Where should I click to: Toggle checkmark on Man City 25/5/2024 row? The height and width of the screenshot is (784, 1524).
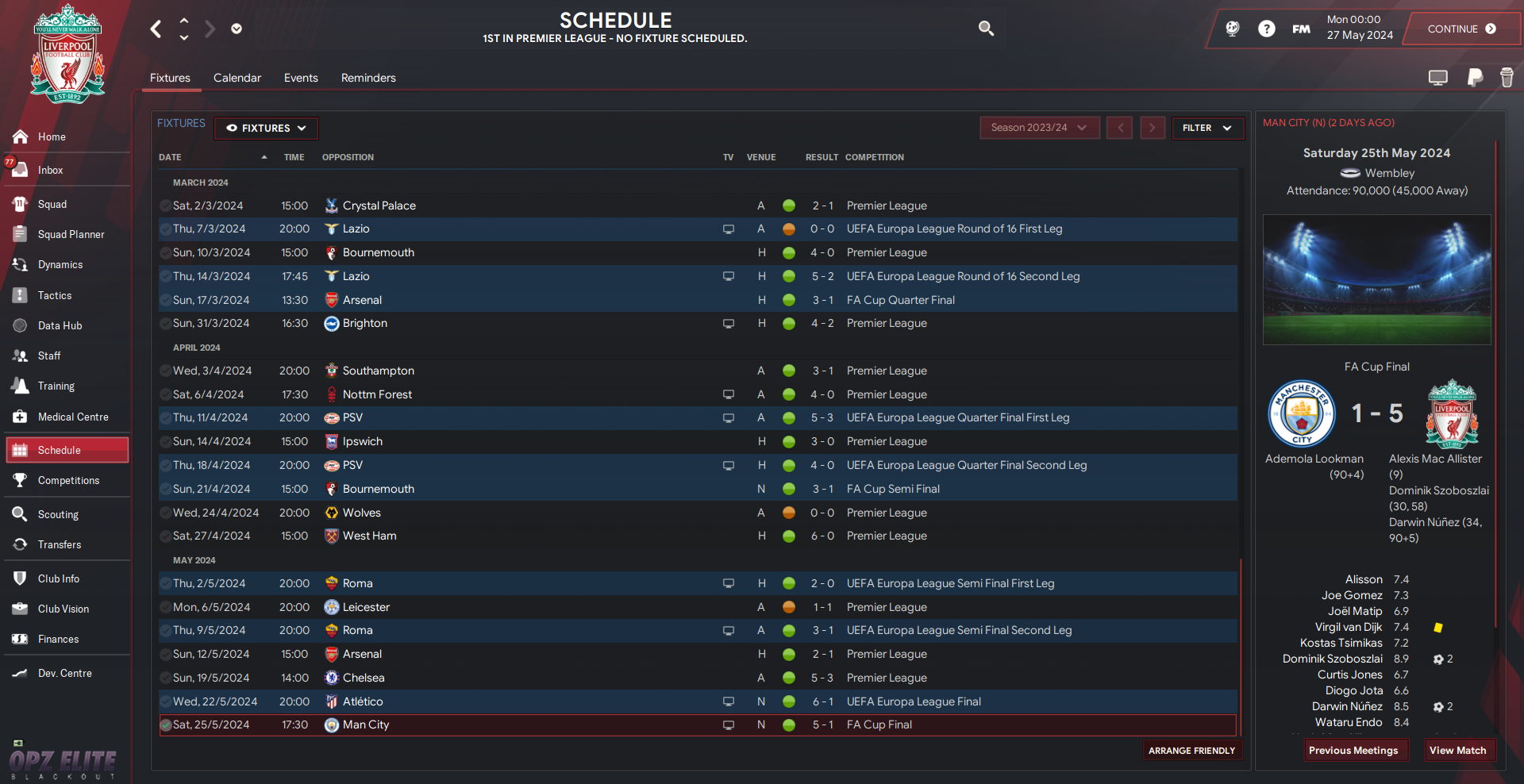click(x=166, y=724)
